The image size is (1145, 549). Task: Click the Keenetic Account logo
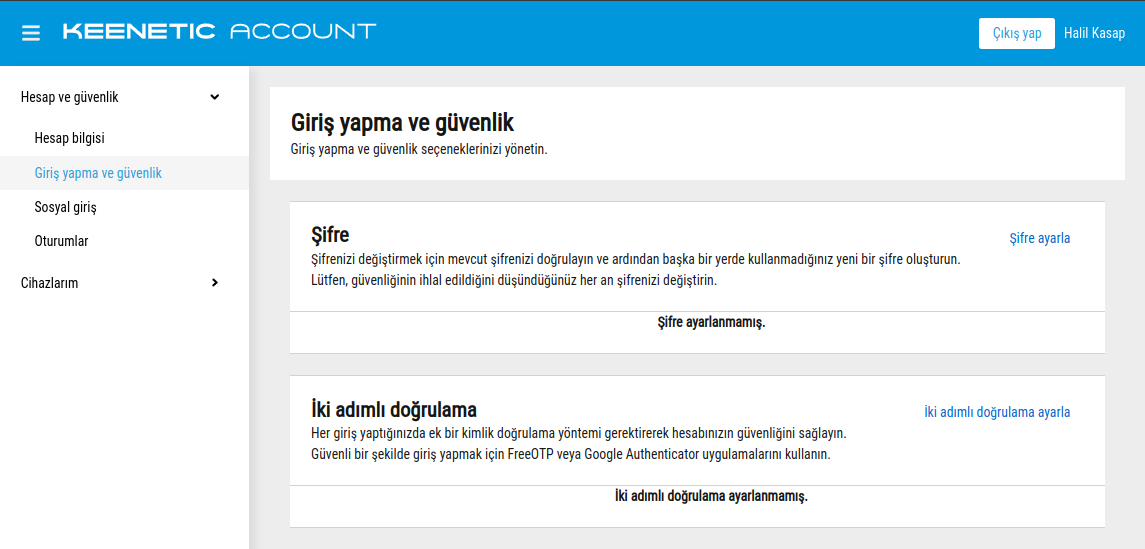tap(219, 32)
